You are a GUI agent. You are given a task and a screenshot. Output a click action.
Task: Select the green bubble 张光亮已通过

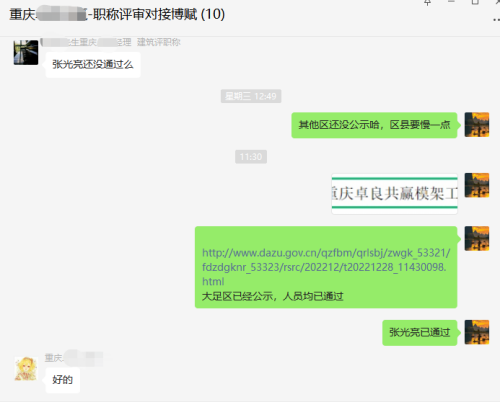pyautogui.click(x=420, y=333)
